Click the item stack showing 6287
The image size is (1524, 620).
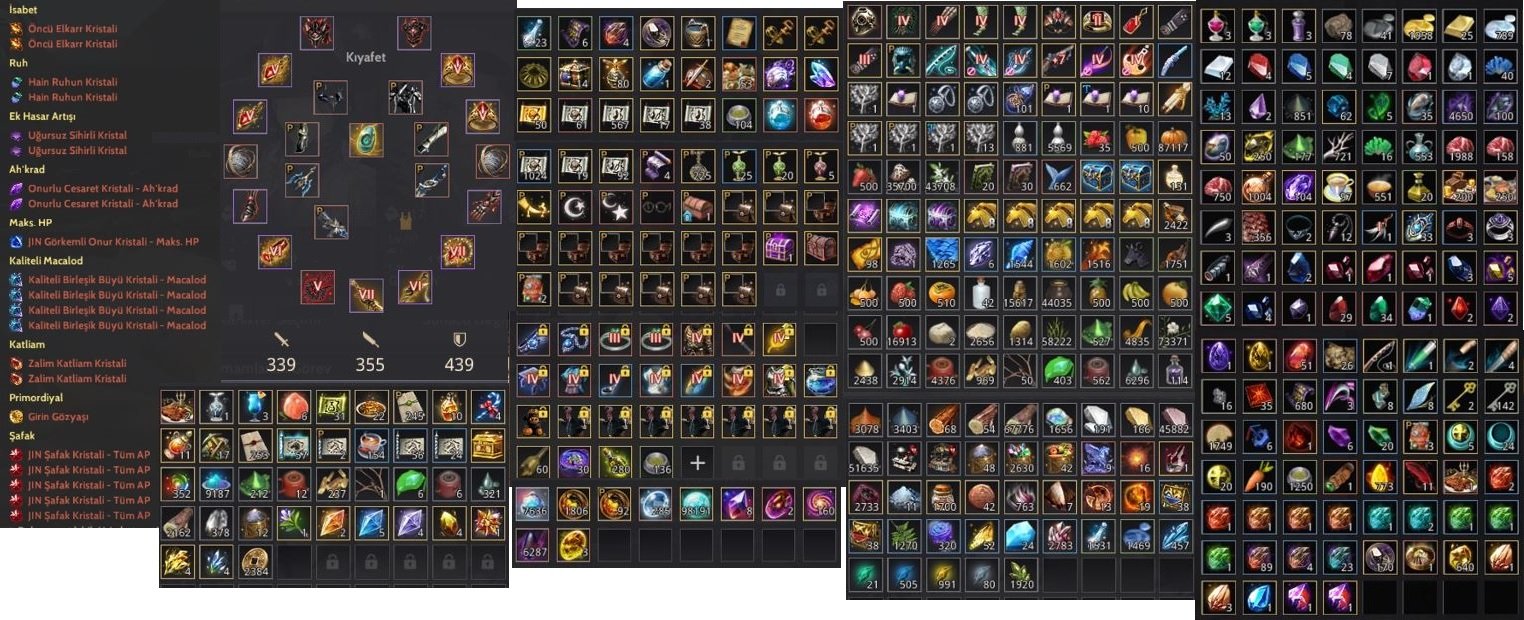[534, 545]
